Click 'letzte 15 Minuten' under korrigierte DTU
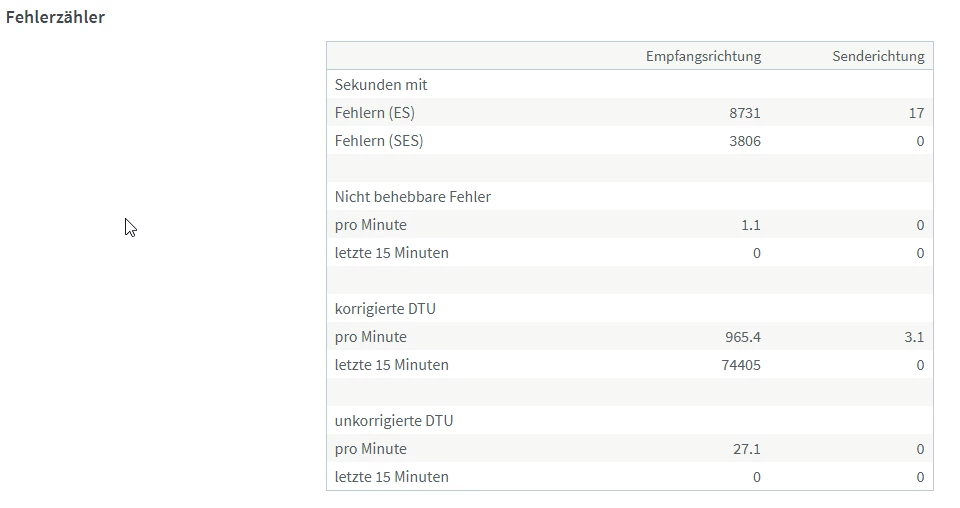This screenshot has height=508, width=960. click(392, 365)
